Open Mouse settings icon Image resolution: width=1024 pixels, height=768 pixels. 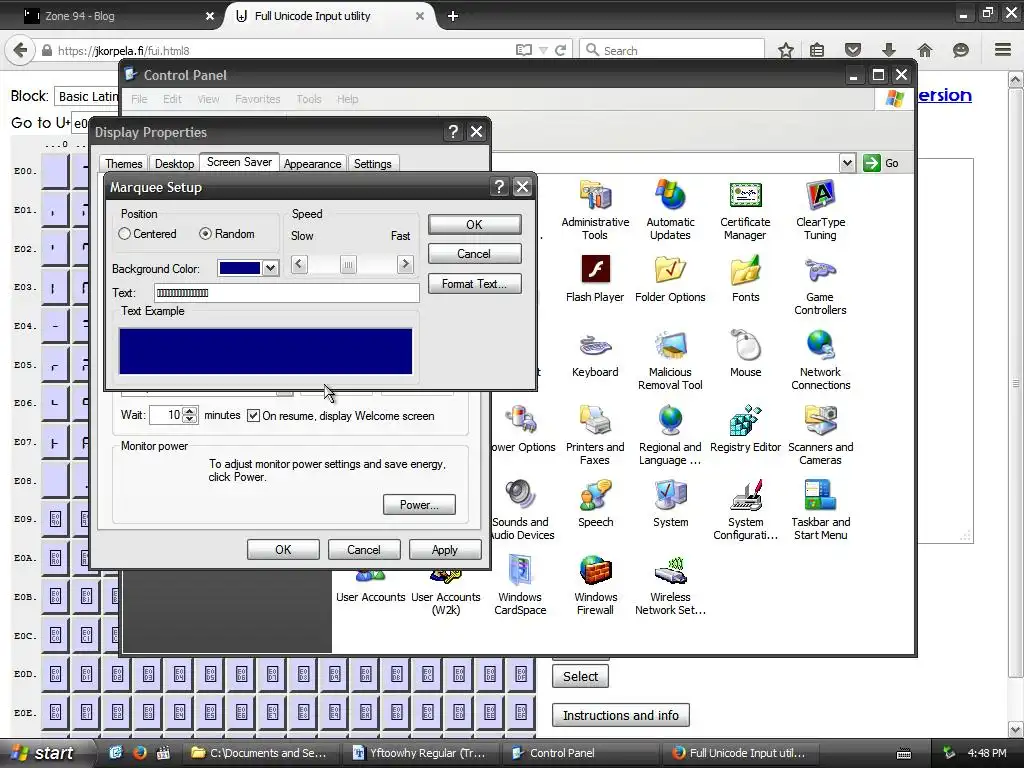pos(745,354)
